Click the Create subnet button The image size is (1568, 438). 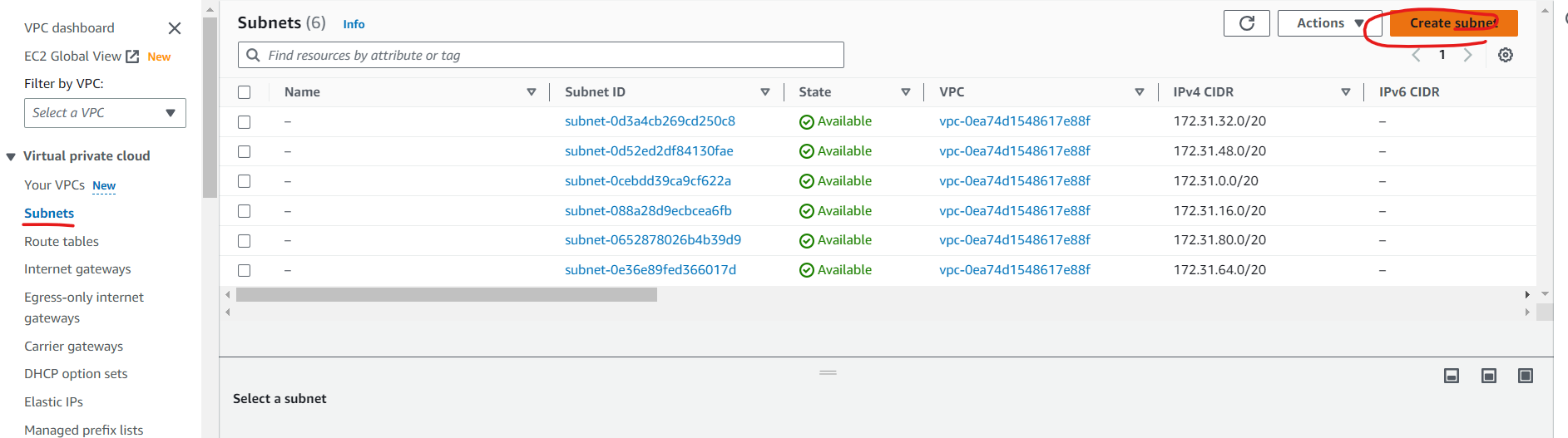click(1453, 23)
